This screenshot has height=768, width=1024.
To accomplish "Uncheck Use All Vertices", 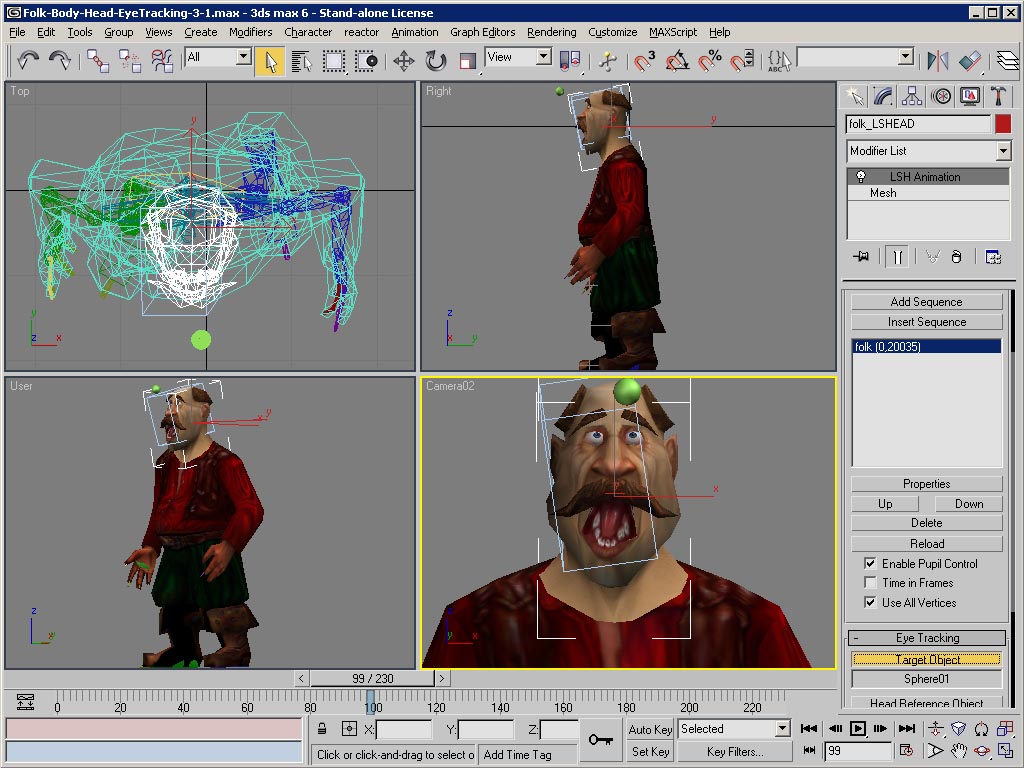I will tap(869, 602).
